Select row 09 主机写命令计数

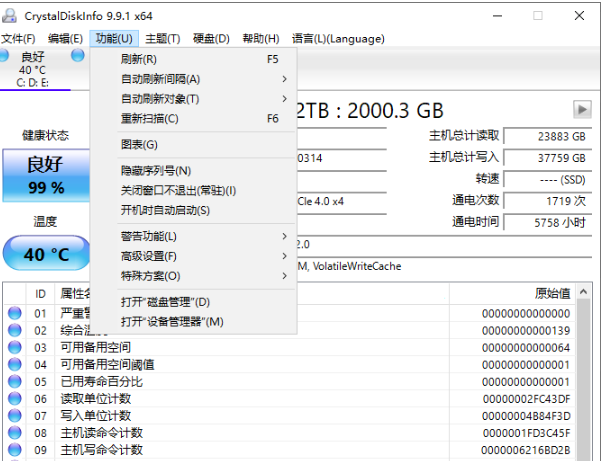(x=290, y=450)
